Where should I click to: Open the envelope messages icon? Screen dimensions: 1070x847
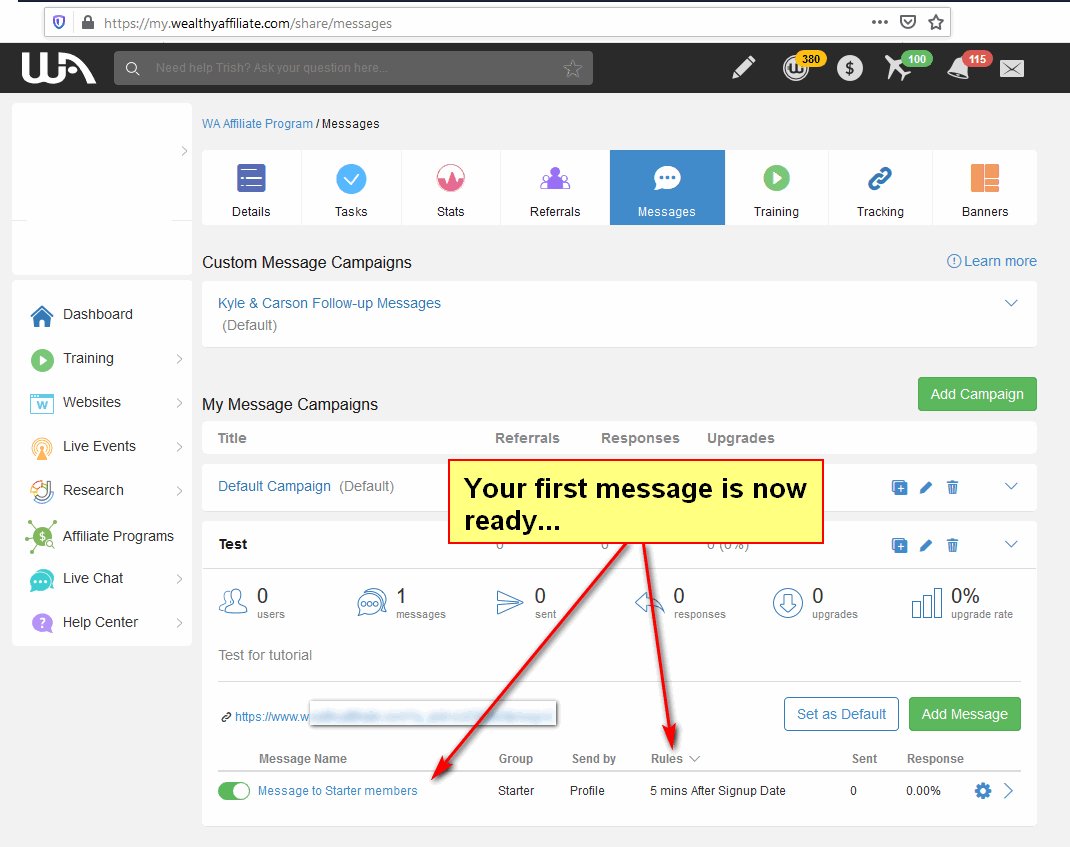[x=1011, y=69]
